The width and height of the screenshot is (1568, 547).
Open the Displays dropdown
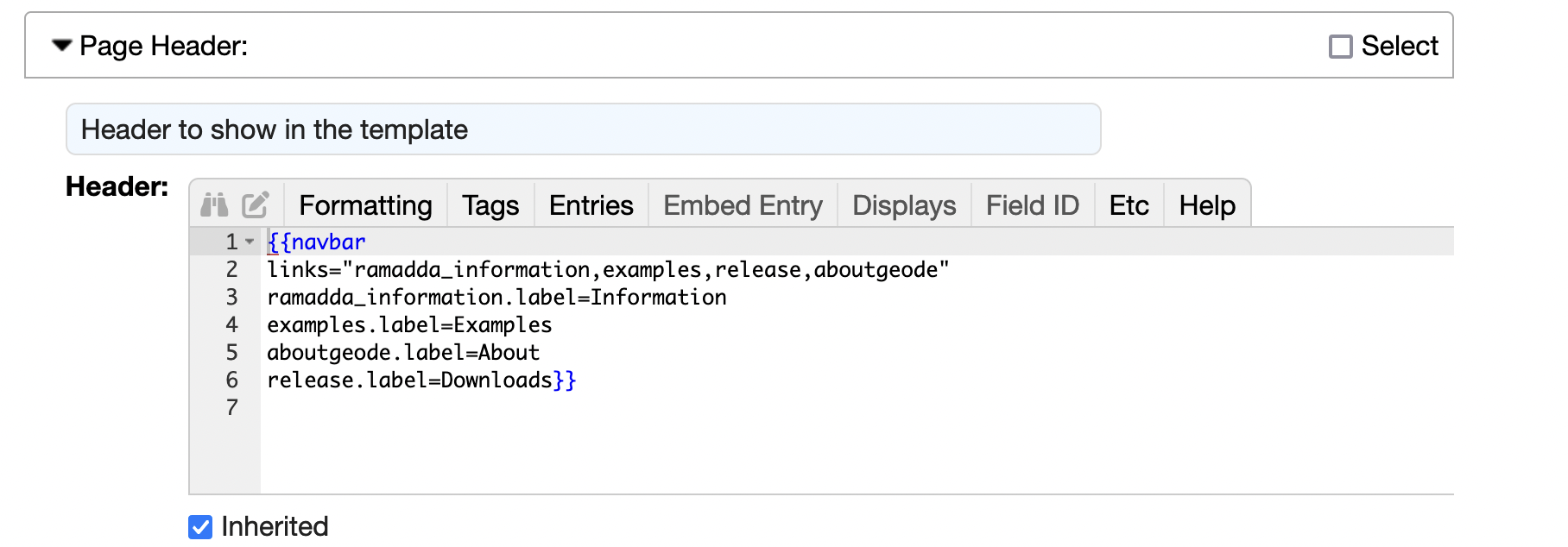pyautogui.click(x=904, y=205)
